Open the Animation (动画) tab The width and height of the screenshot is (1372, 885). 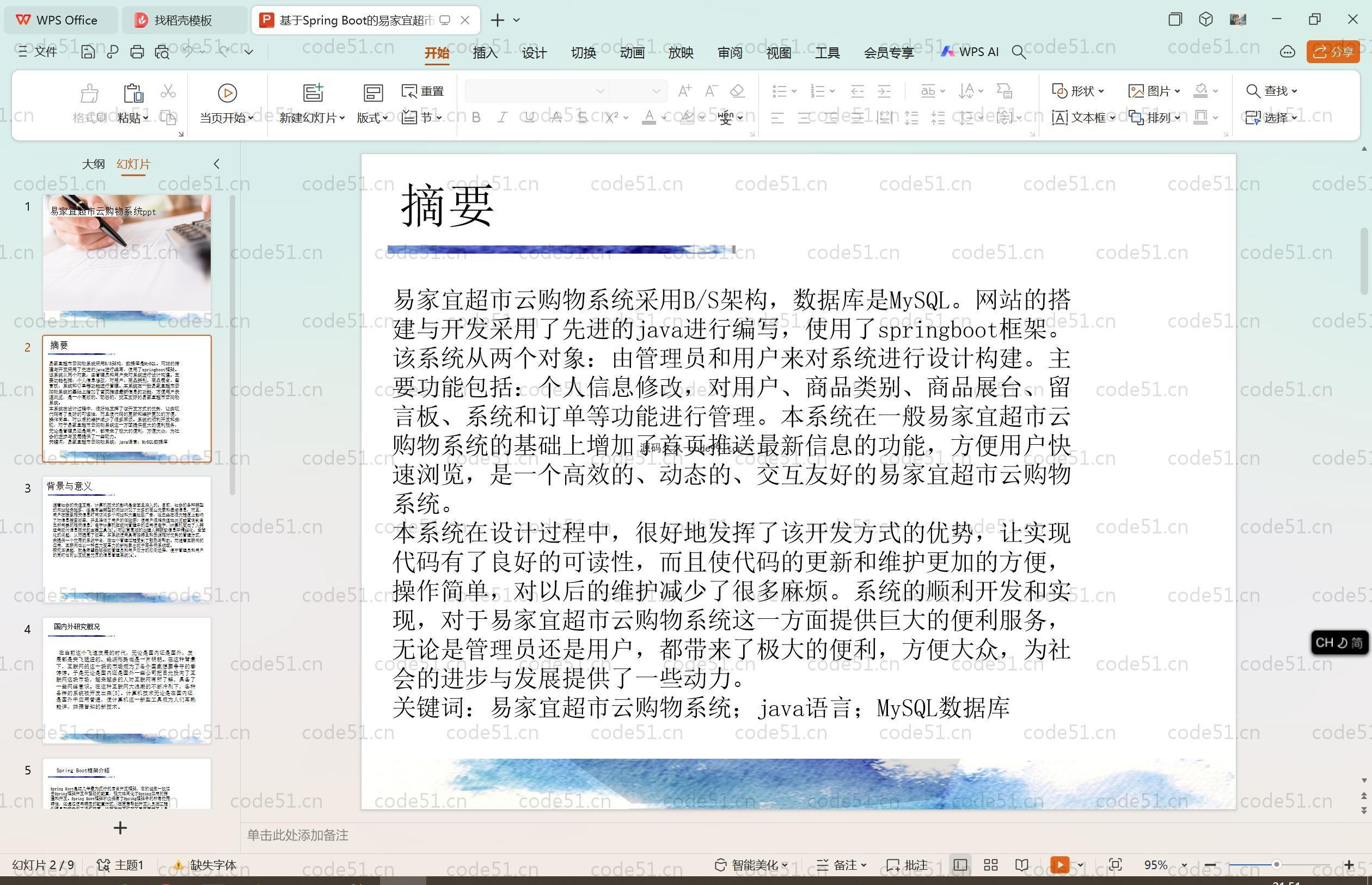632,53
